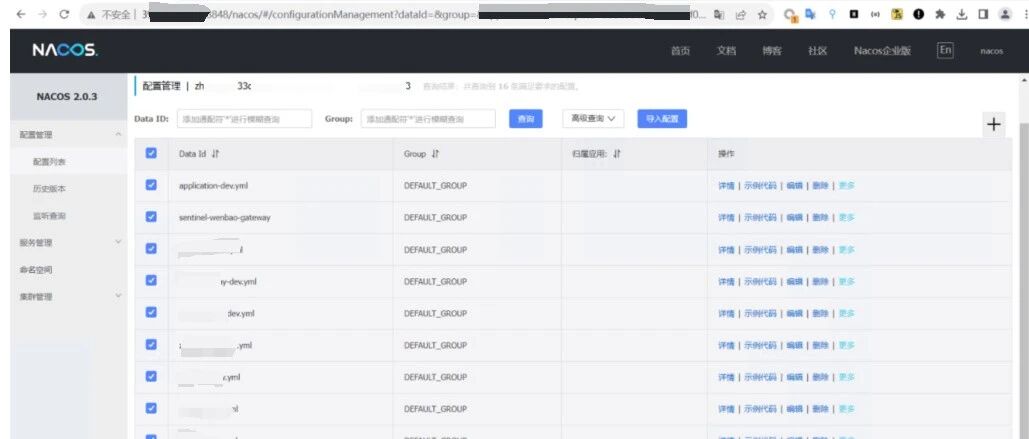
Task: Toggle the browser side panel icon
Action: 983,14
